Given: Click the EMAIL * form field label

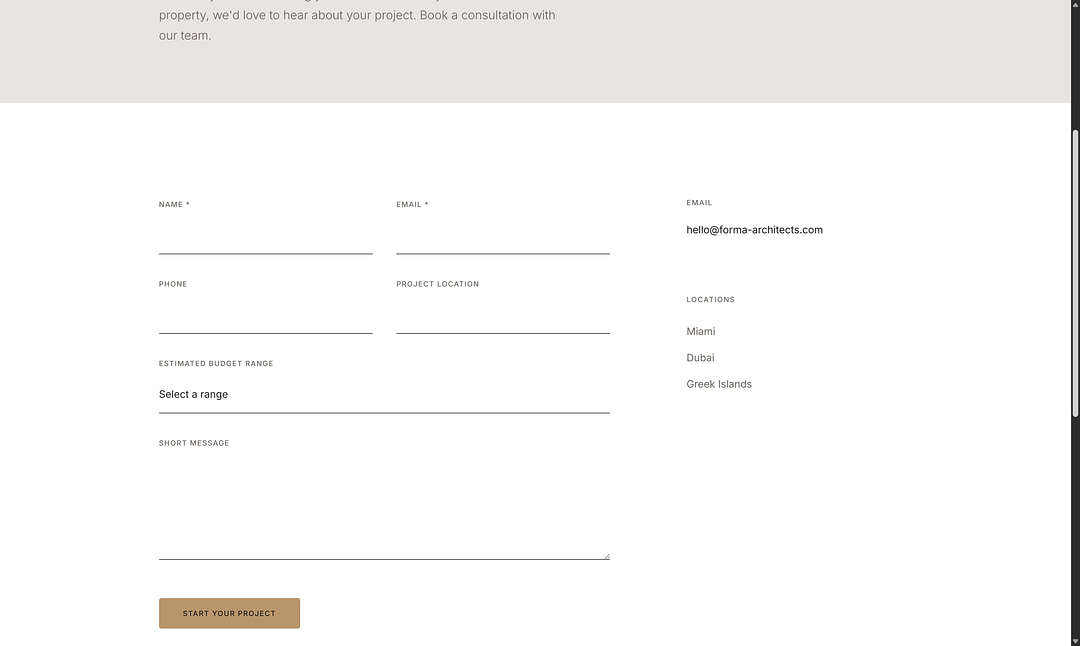Looking at the screenshot, I should (x=412, y=205).
